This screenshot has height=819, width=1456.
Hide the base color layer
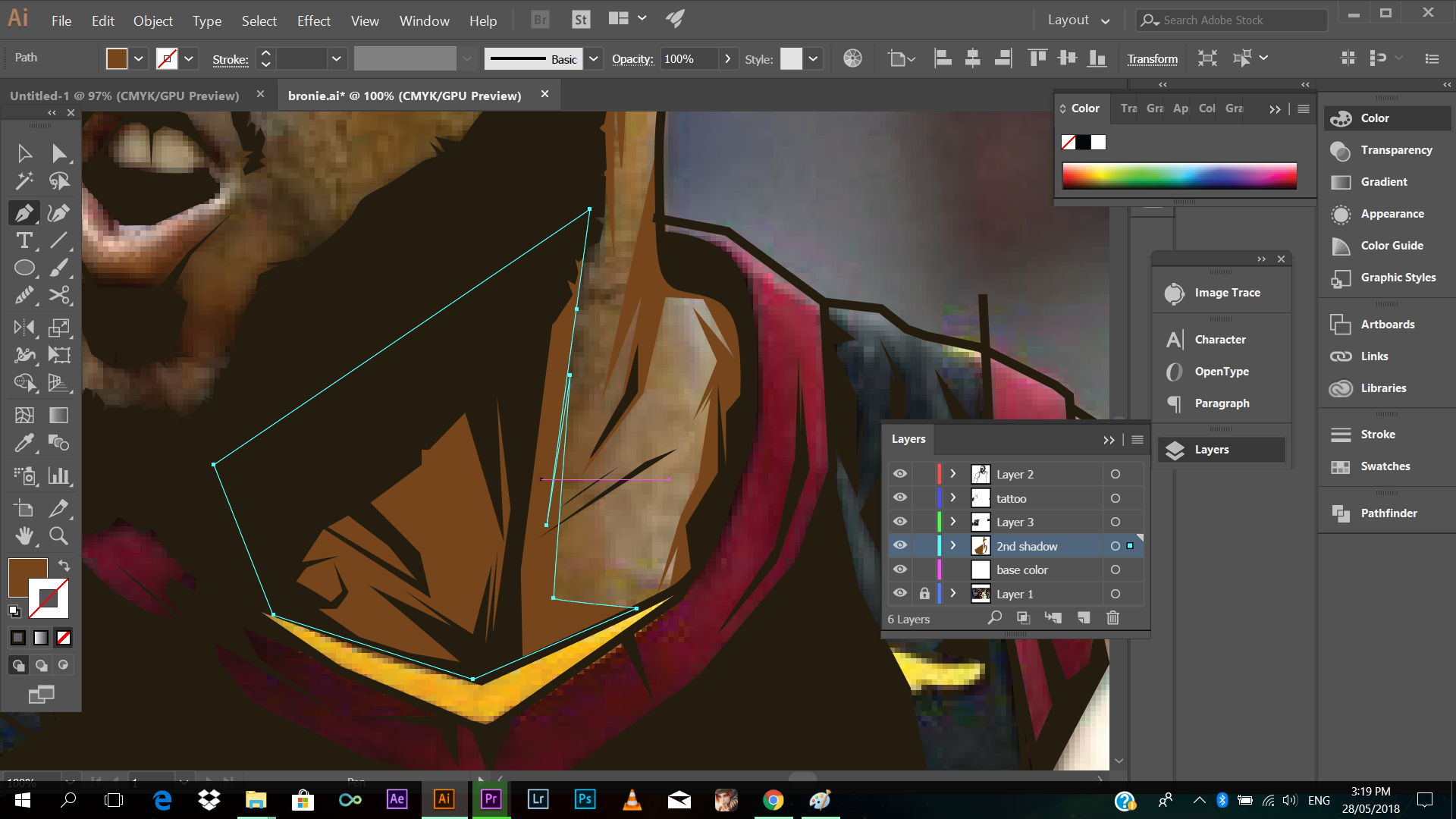coord(900,570)
